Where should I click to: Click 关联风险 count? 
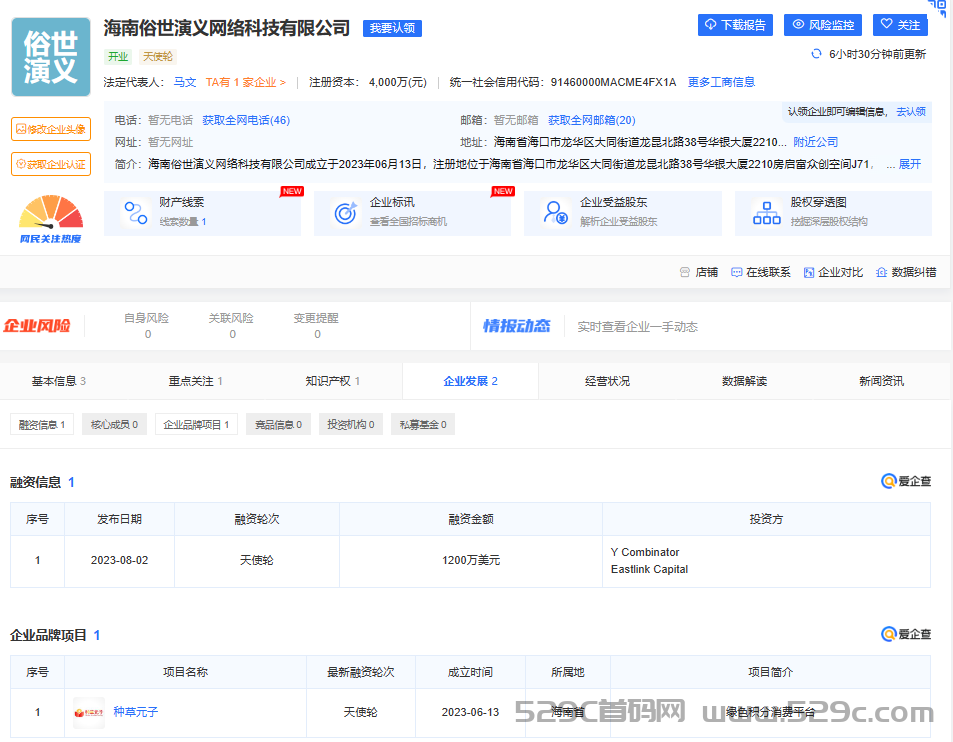click(232, 334)
